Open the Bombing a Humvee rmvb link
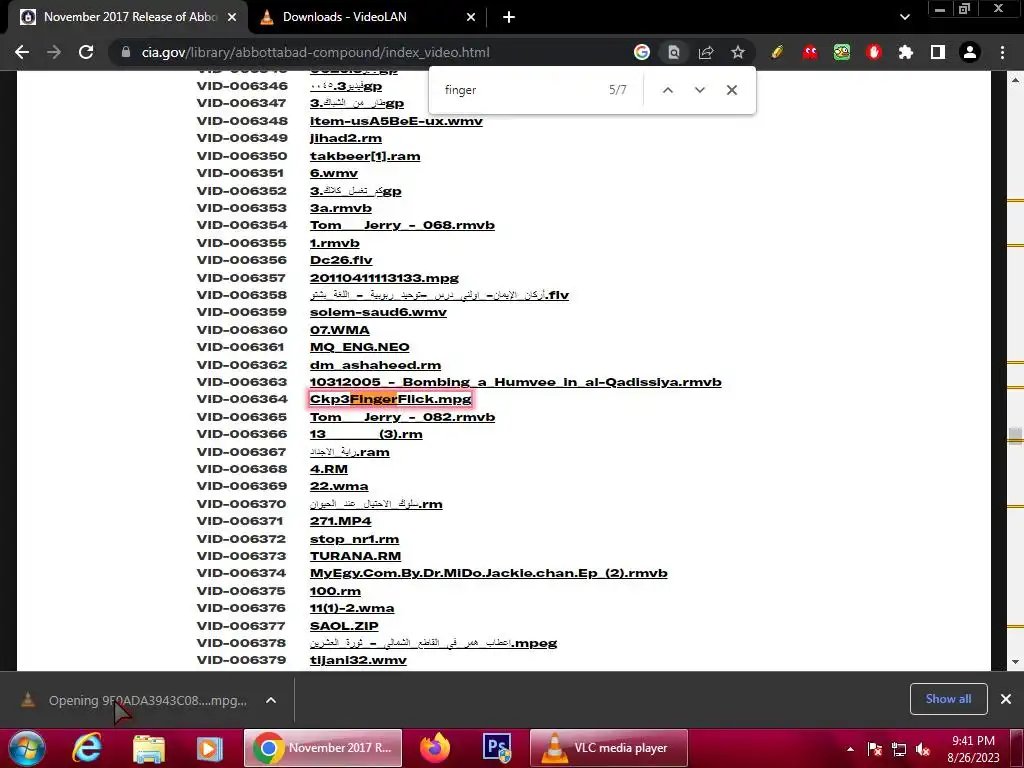Viewport: 1024px width, 768px height. tap(515, 382)
